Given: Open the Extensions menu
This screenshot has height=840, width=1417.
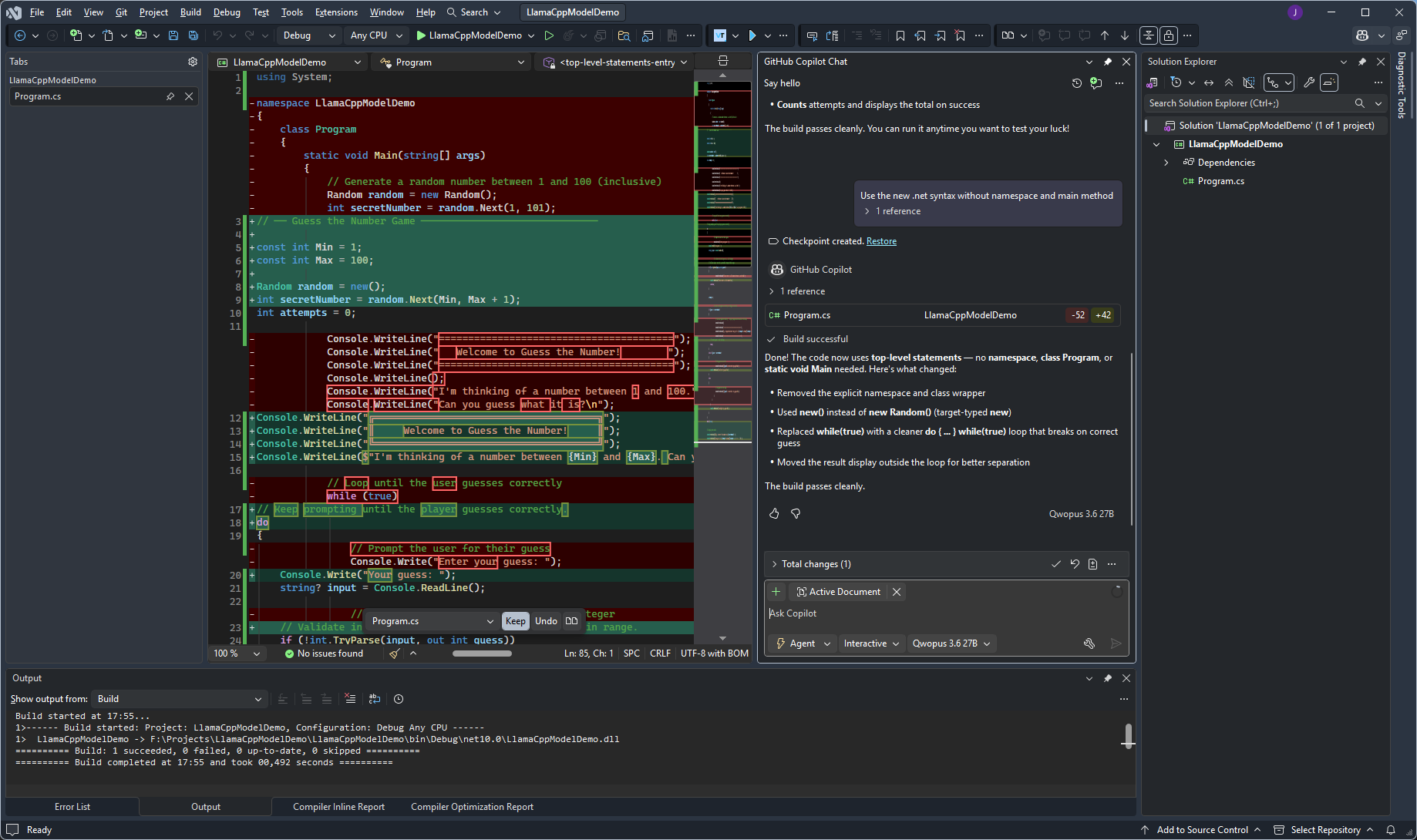Looking at the screenshot, I should (336, 12).
